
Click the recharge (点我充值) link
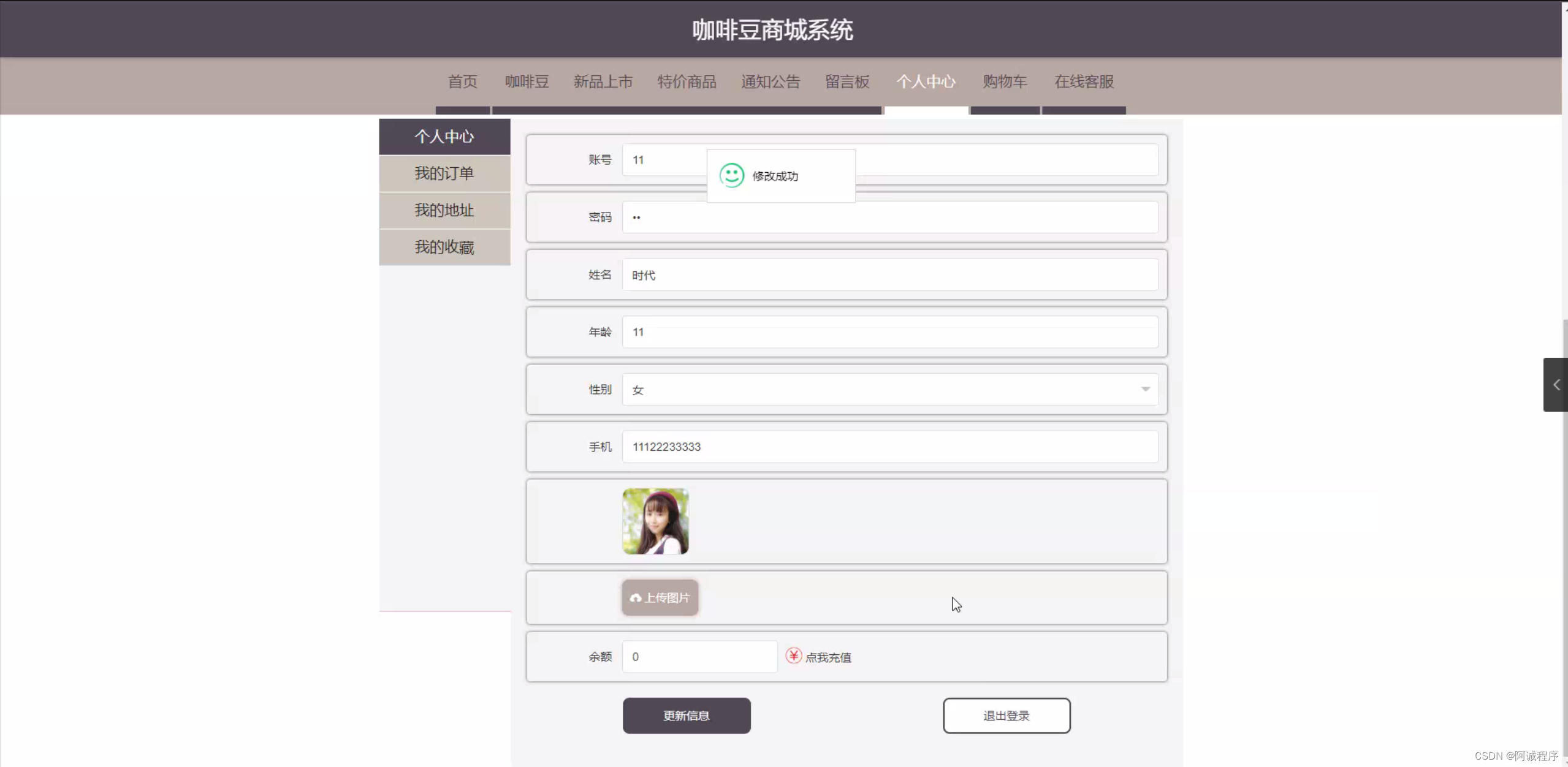[x=828, y=657]
